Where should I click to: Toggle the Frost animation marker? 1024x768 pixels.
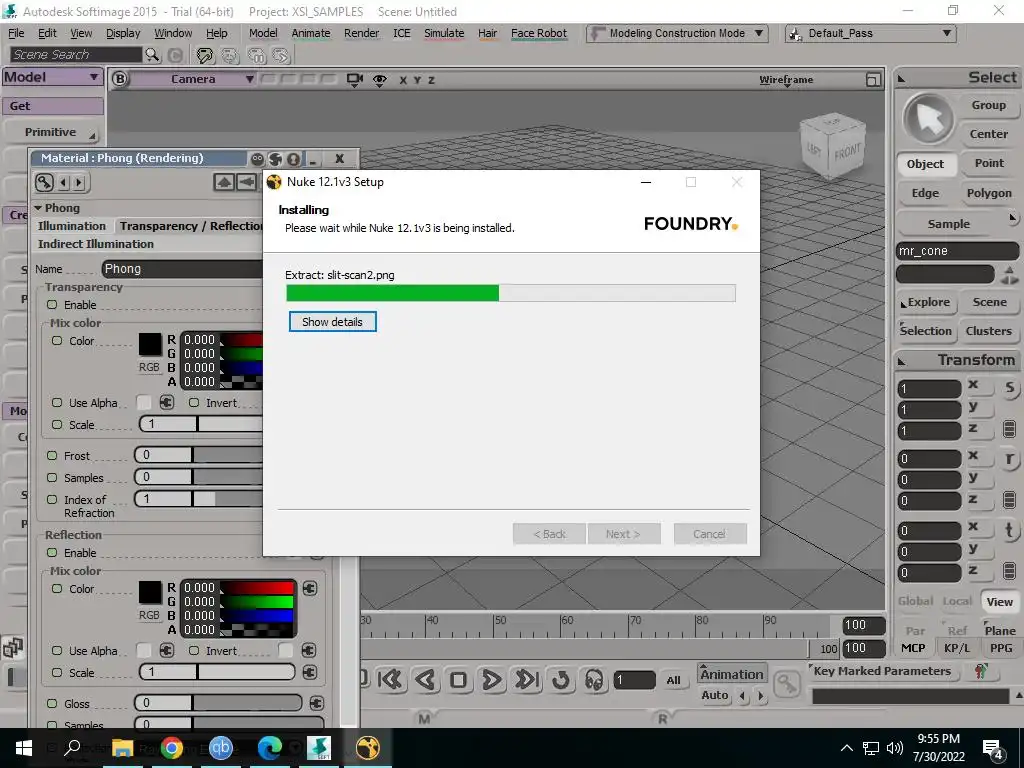click(52, 456)
